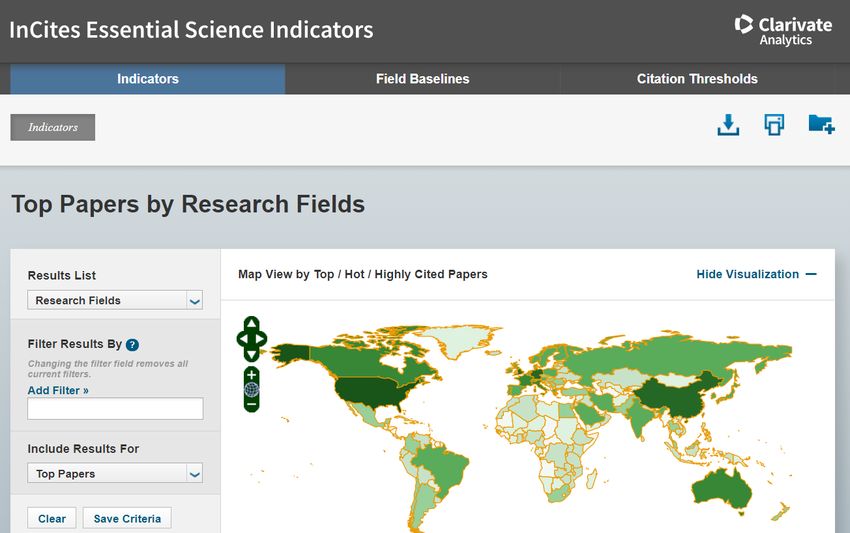850x533 pixels.
Task: Click the Save Criteria button
Action: pyautogui.click(x=127, y=518)
